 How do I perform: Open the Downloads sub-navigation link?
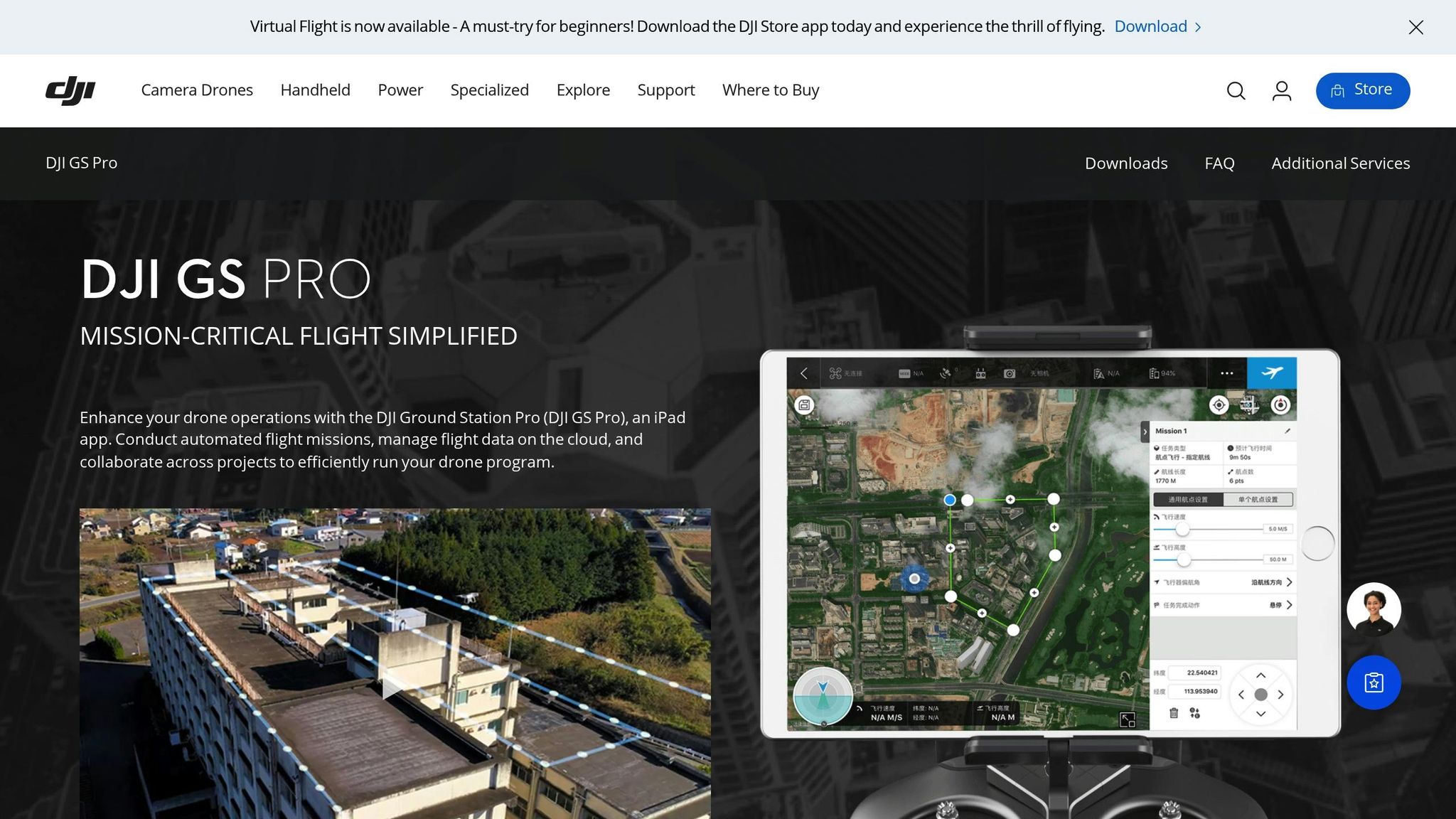1126,164
